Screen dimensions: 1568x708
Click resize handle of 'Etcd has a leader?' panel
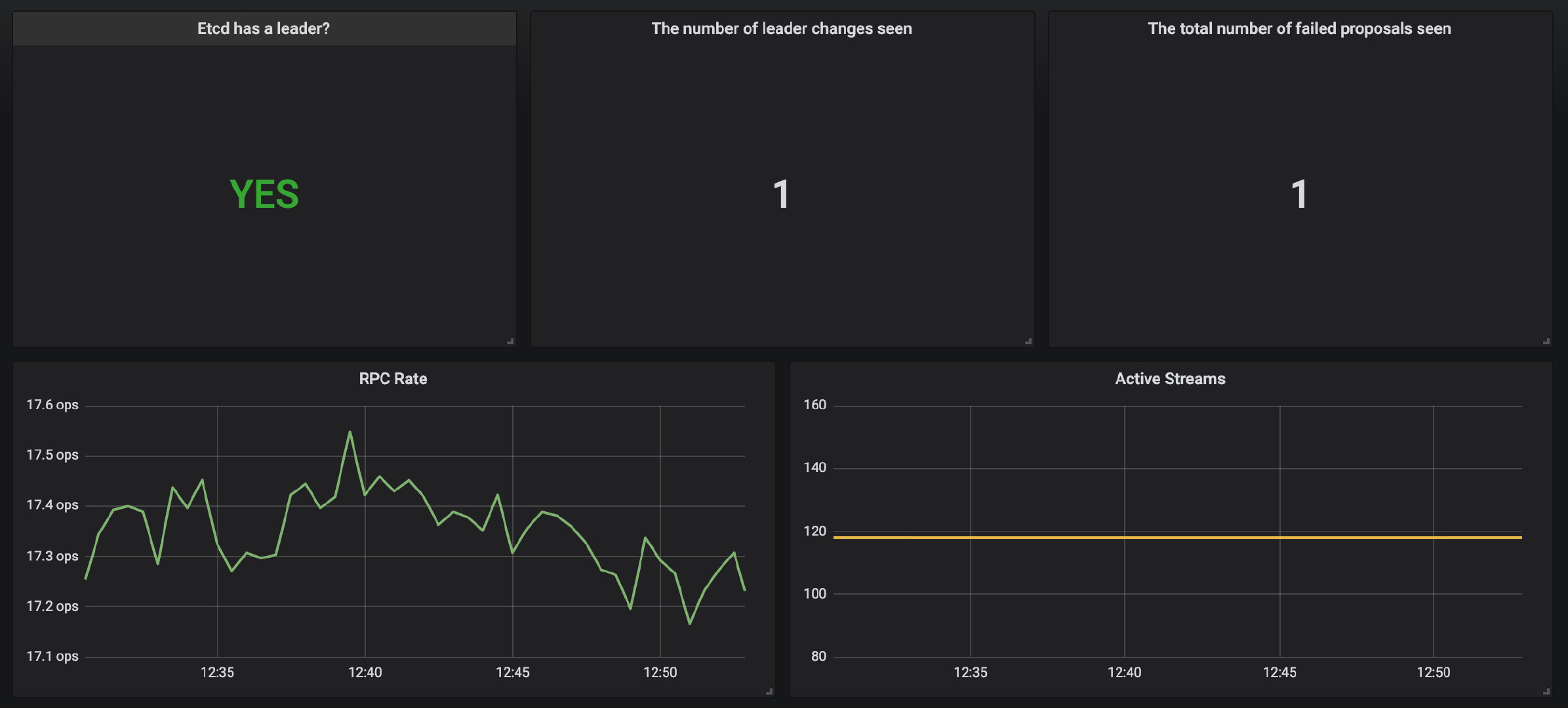[x=510, y=341]
